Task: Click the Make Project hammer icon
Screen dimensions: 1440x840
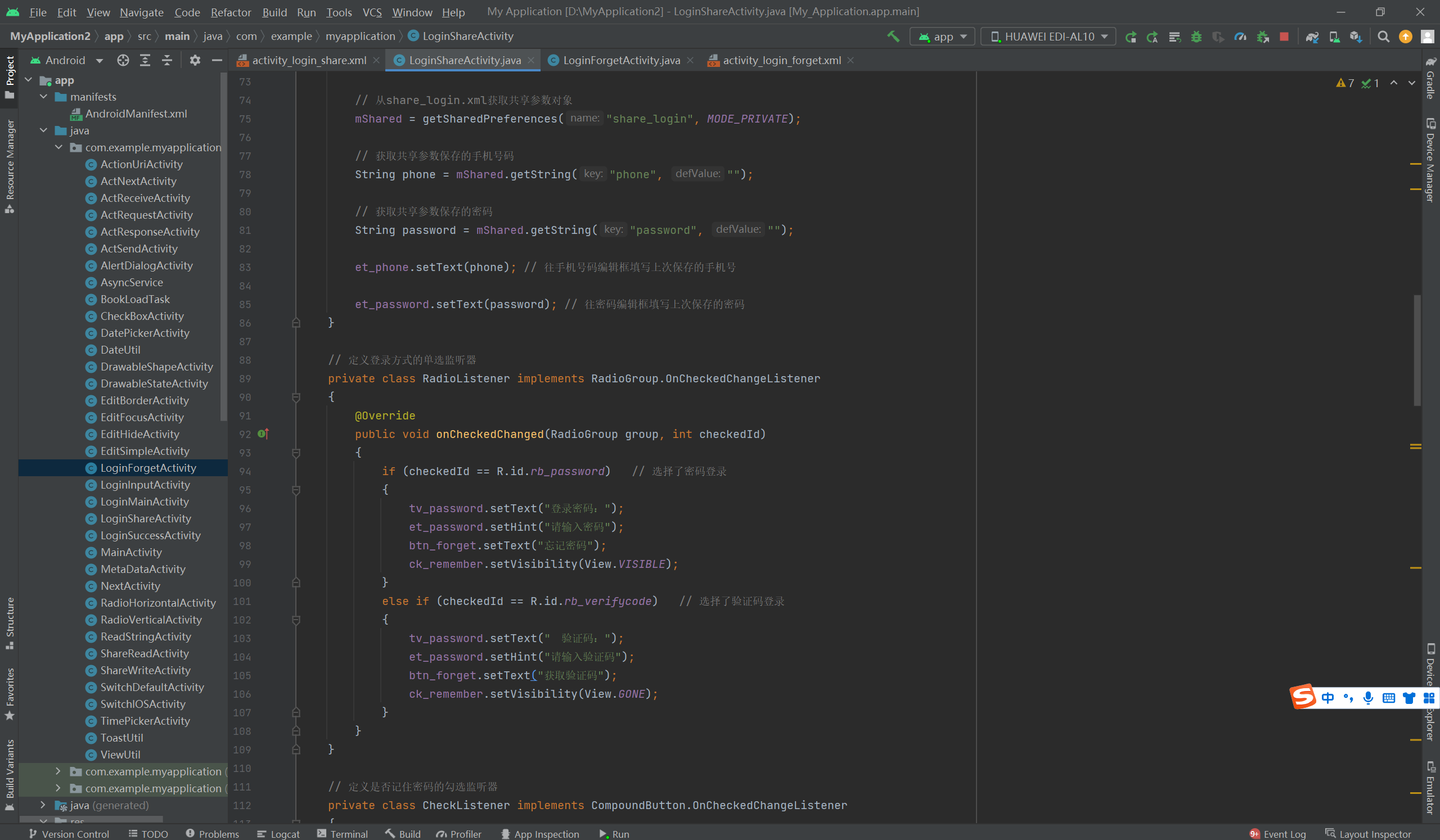Action: 893,37
